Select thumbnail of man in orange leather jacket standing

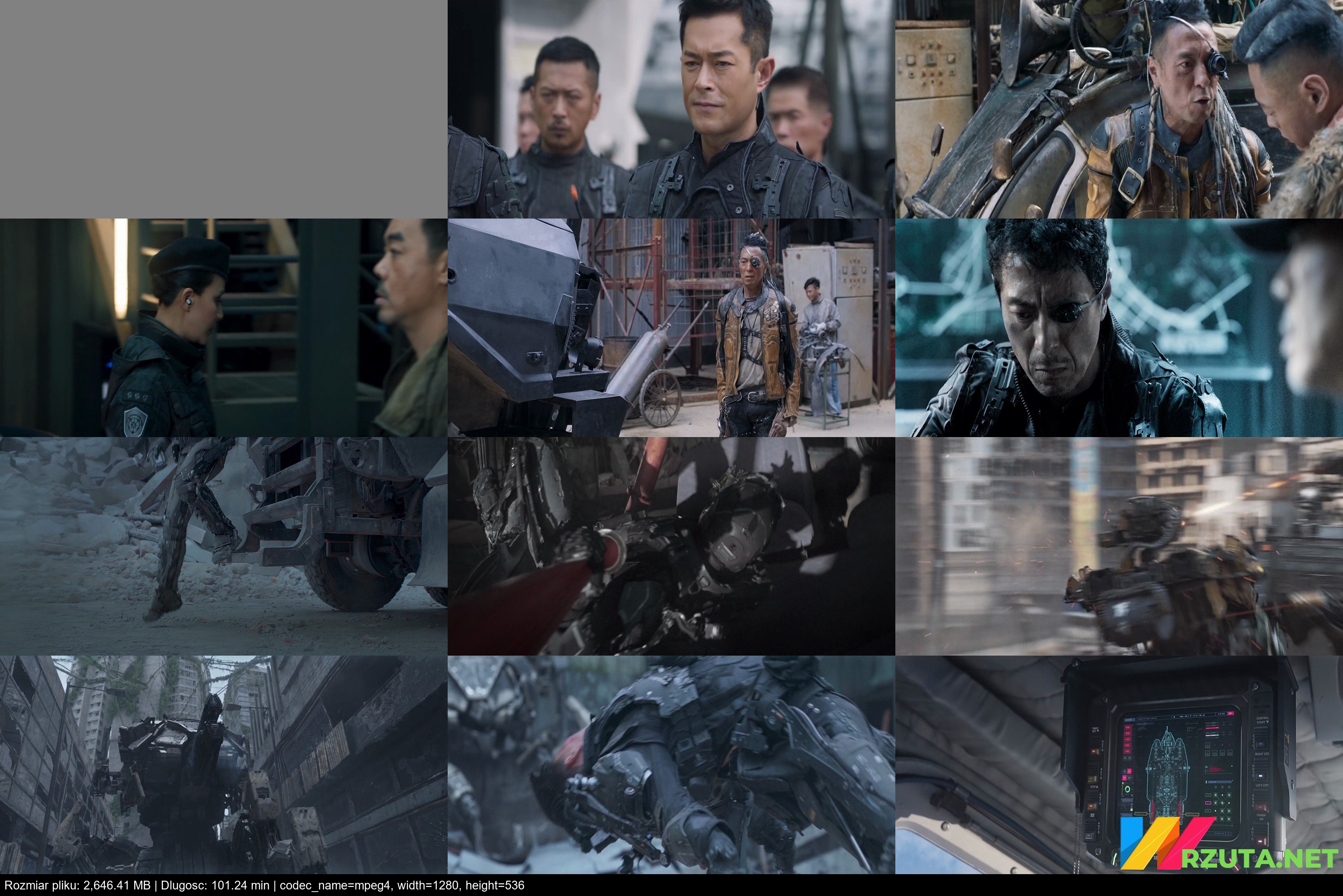(671, 327)
